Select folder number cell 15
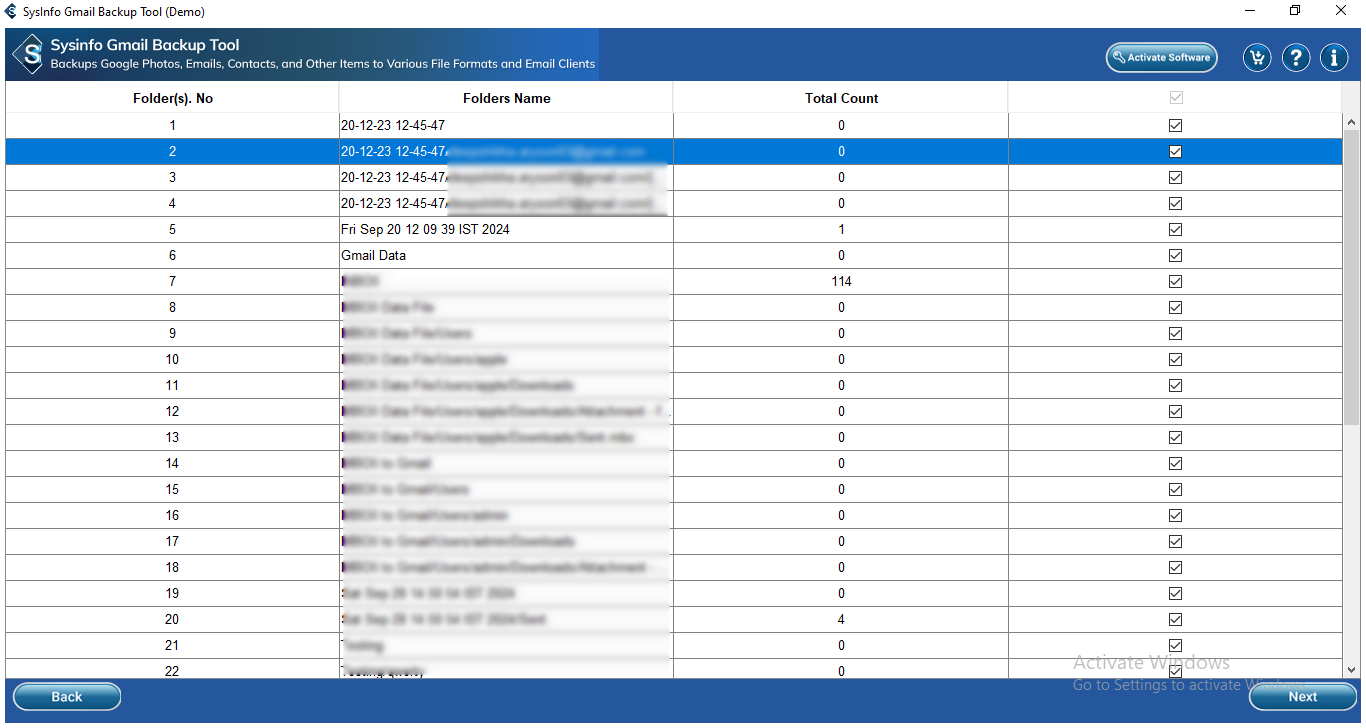 point(172,489)
